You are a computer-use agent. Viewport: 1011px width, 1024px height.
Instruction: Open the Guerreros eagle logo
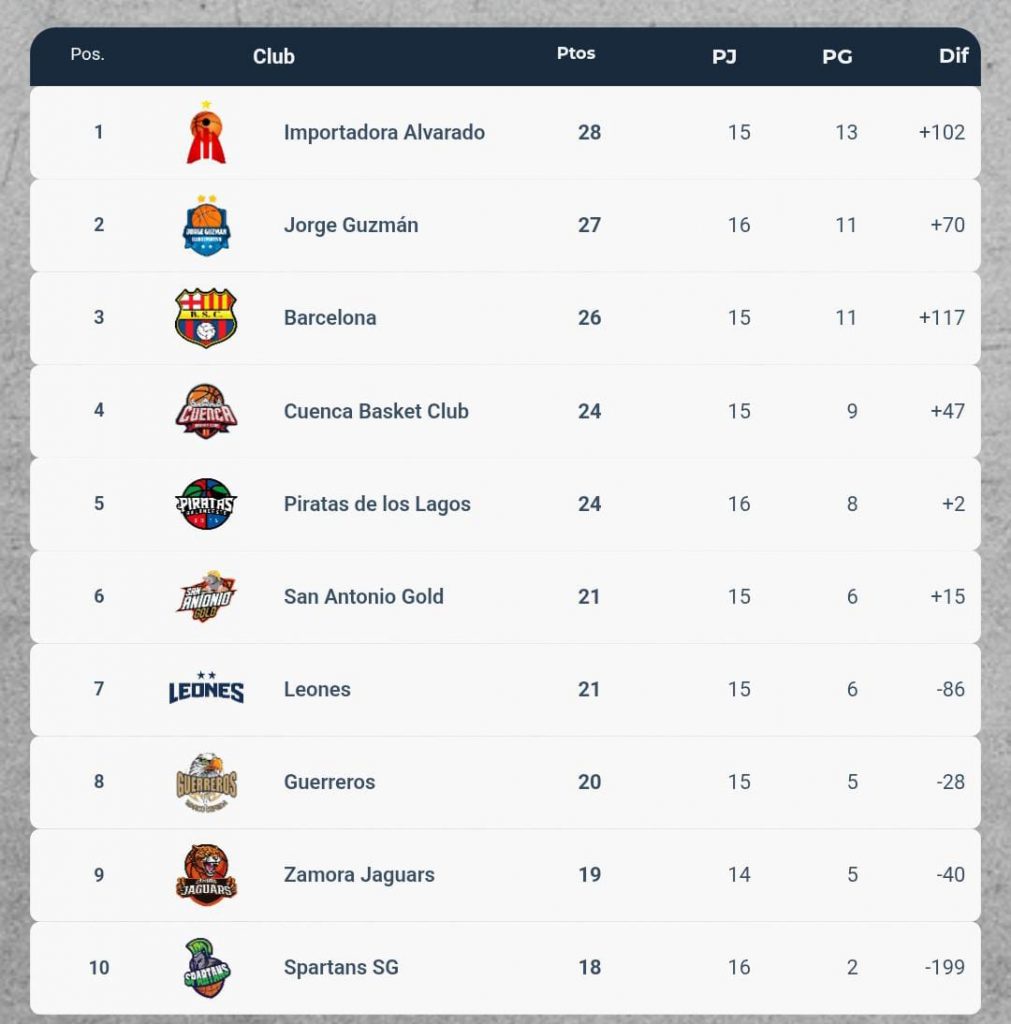pyautogui.click(x=206, y=782)
